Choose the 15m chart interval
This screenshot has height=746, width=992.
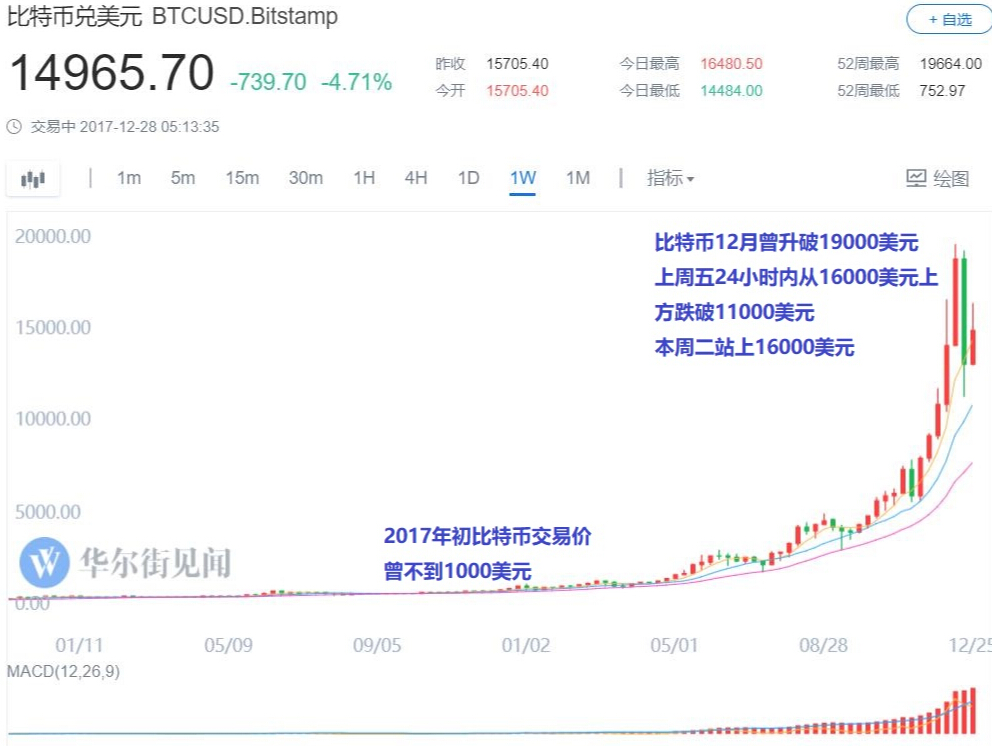[242, 179]
